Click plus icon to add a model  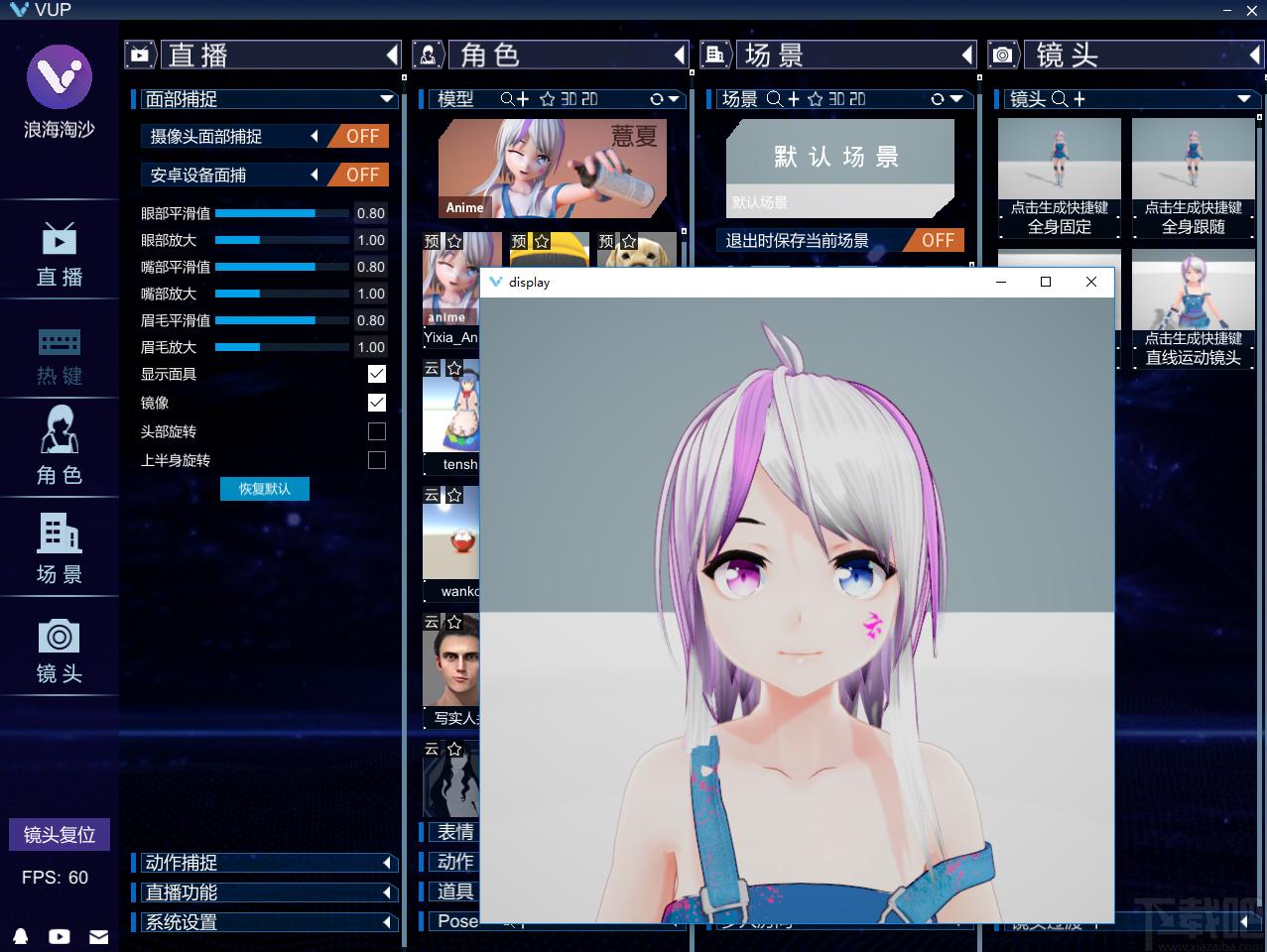coord(523,99)
